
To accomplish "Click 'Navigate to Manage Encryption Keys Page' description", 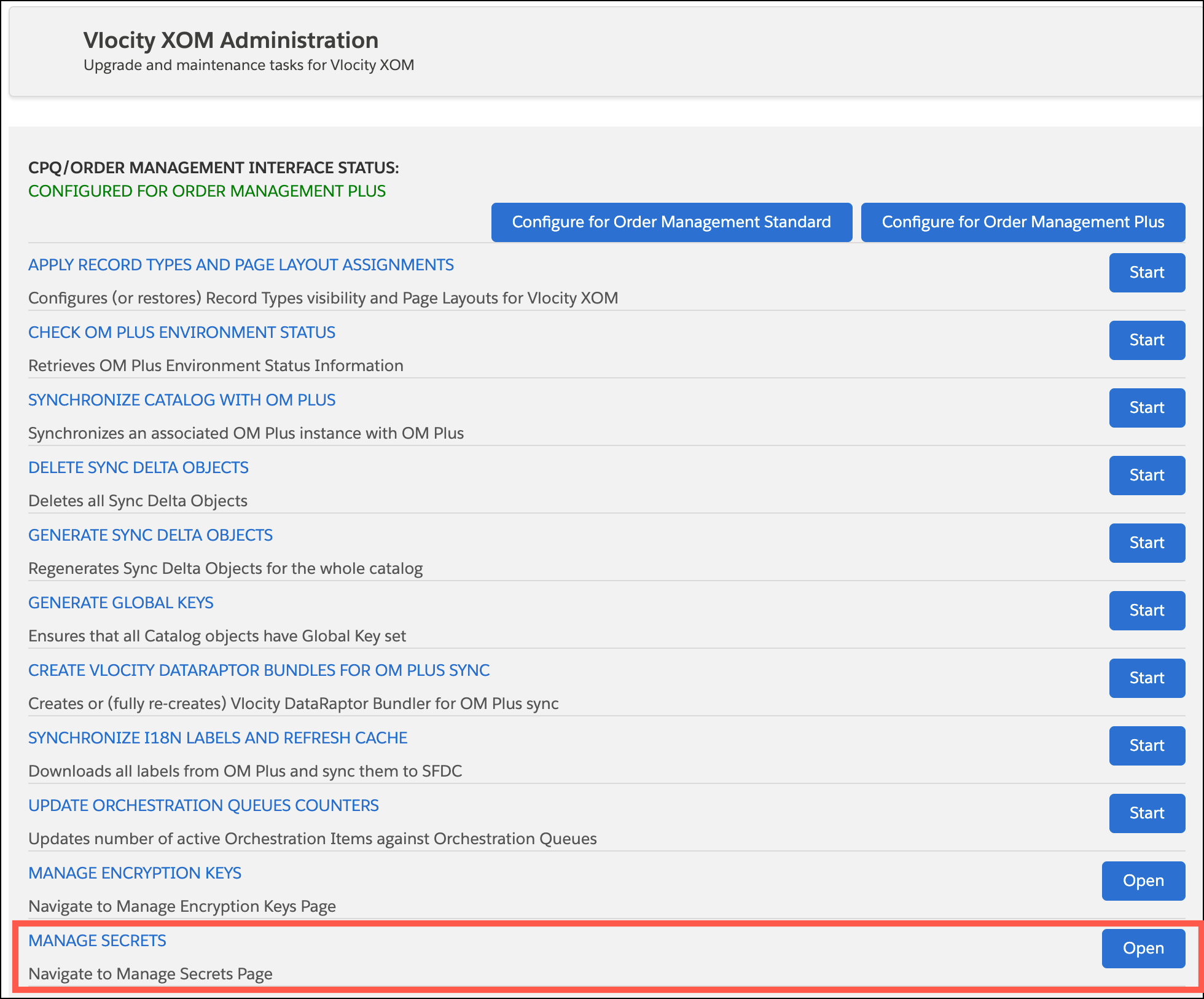I will 182,906.
